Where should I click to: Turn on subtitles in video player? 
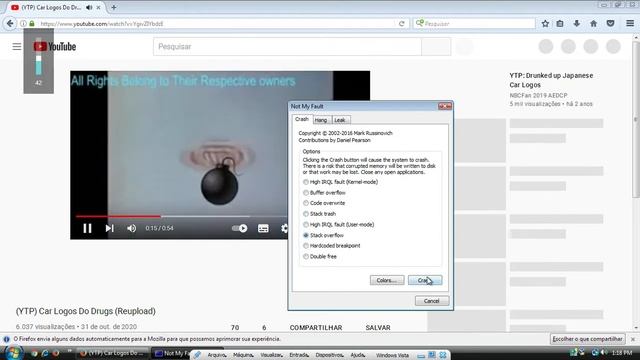263,228
